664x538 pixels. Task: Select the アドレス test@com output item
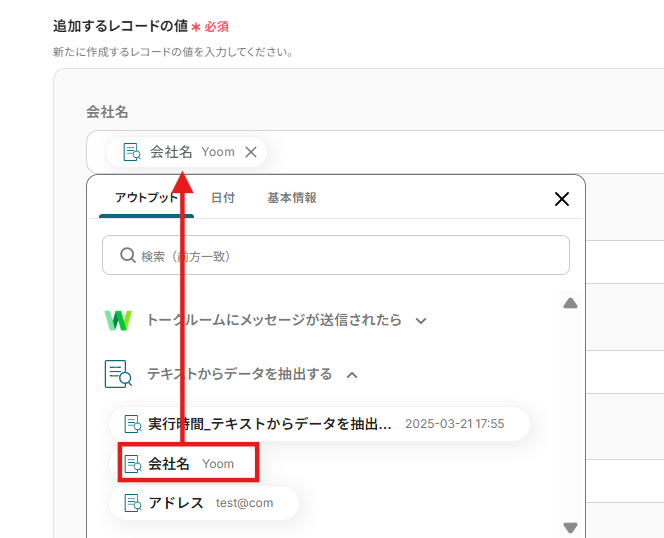pyautogui.click(x=204, y=503)
